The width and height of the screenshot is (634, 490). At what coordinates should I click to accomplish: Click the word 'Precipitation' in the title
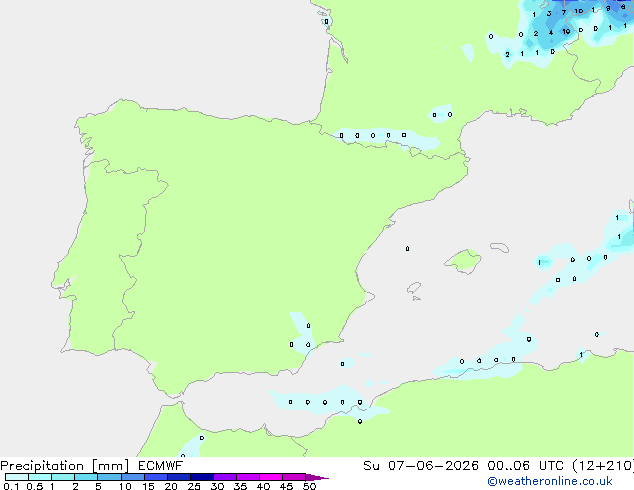(42, 466)
